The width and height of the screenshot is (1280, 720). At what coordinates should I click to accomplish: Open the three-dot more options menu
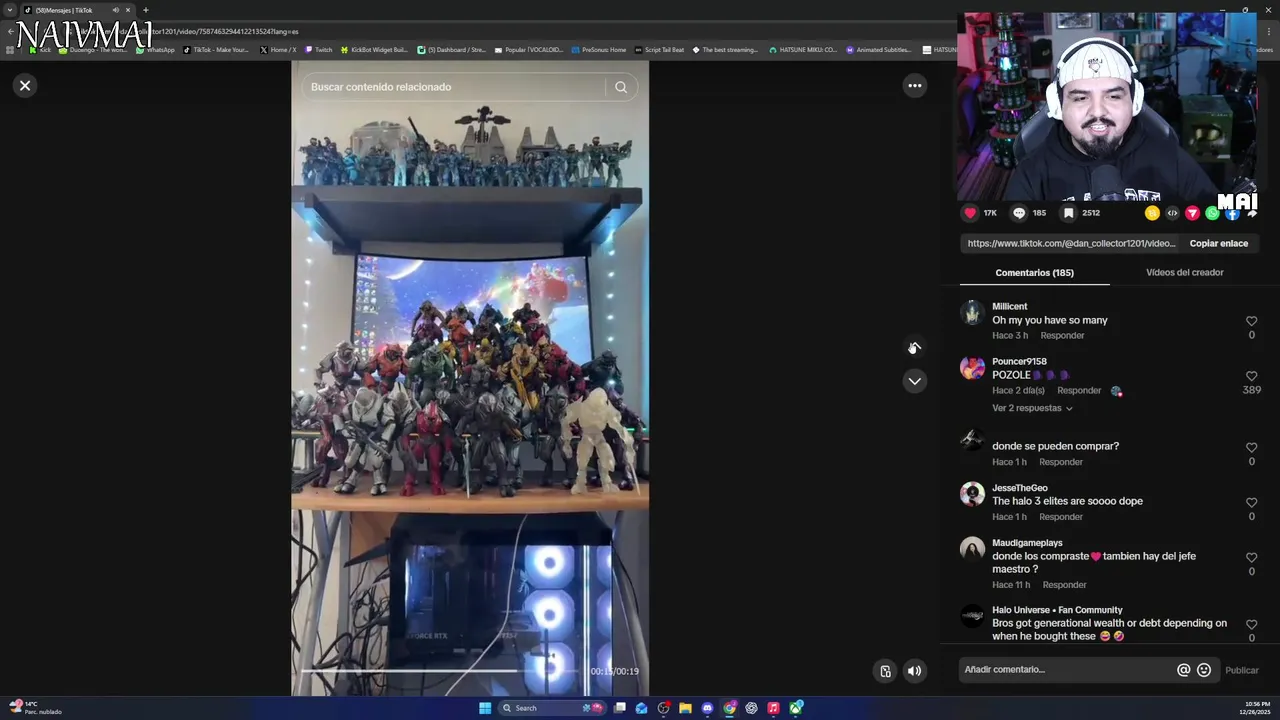point(914,86)
